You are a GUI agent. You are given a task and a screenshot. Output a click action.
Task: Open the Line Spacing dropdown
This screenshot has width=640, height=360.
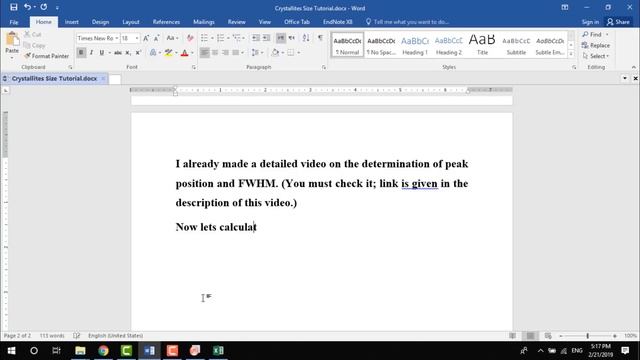pyautogui.click(x=257, y=53)
